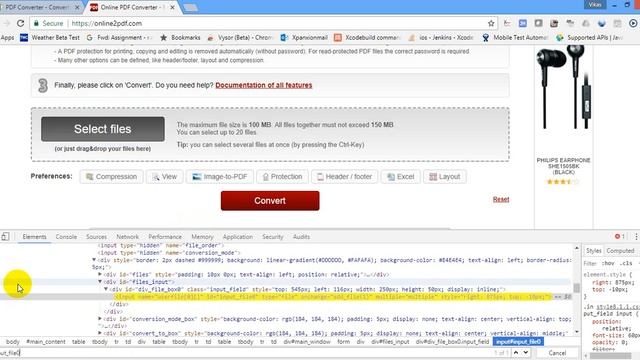
Task: Bookmark this page with star icon
Action: click(x=491, y=24)
